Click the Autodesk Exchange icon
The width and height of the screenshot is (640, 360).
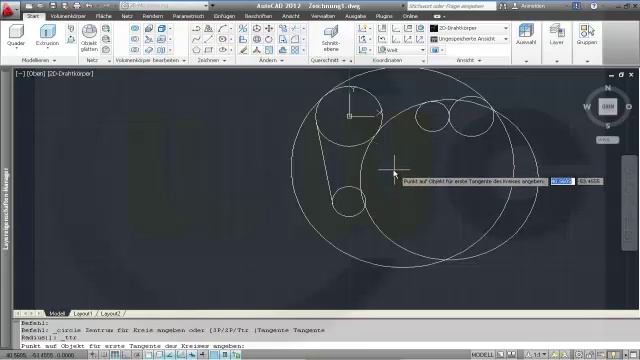tap(576, 6)
